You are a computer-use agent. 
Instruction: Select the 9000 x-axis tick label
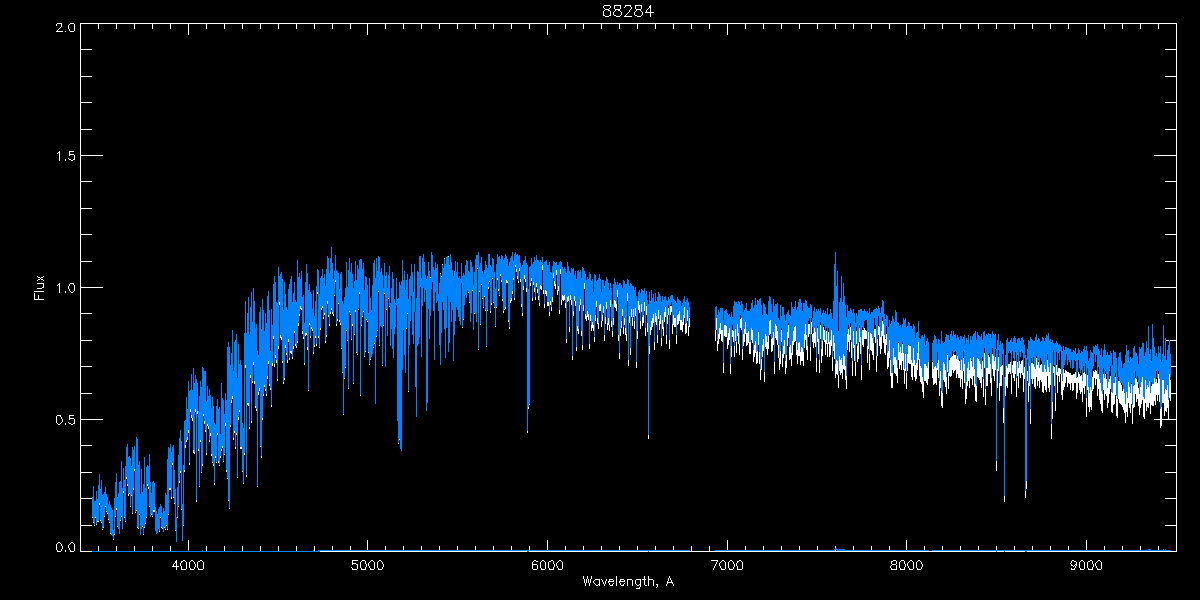click(1086, 565)
